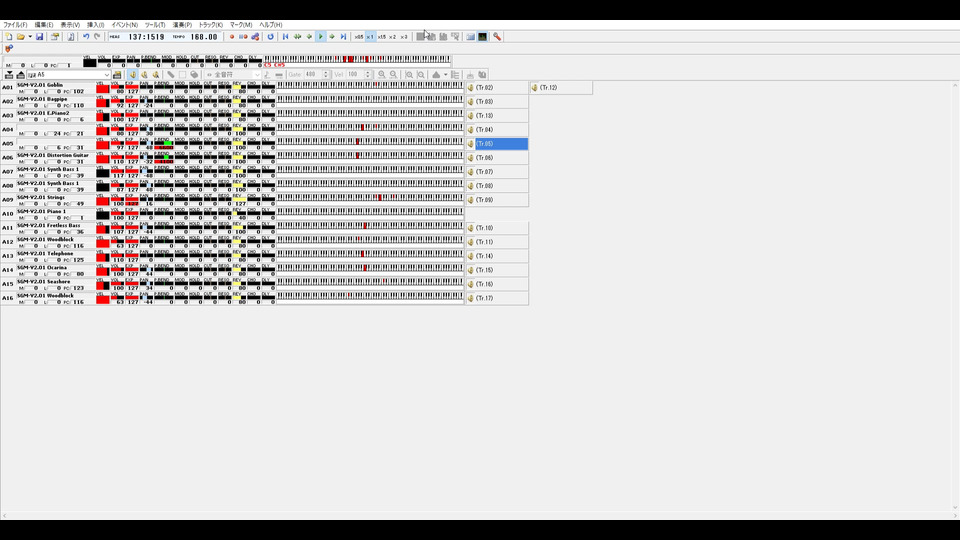Select the A14 Ocarina channel name
Screen dimensions: 960x540
42,268
